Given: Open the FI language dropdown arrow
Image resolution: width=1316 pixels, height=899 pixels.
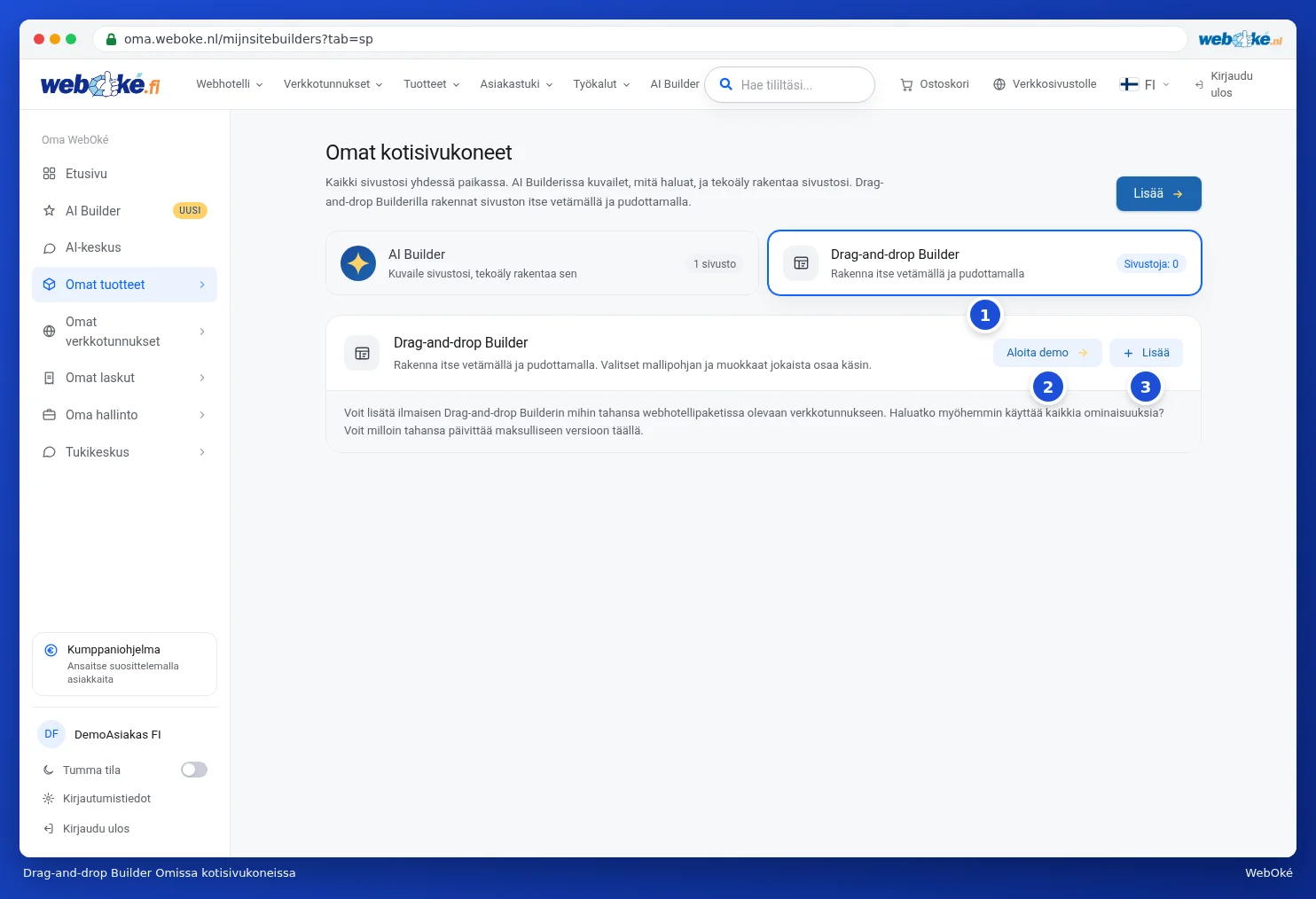Looking at the screenshot, I should click(x=1166, y=85).
